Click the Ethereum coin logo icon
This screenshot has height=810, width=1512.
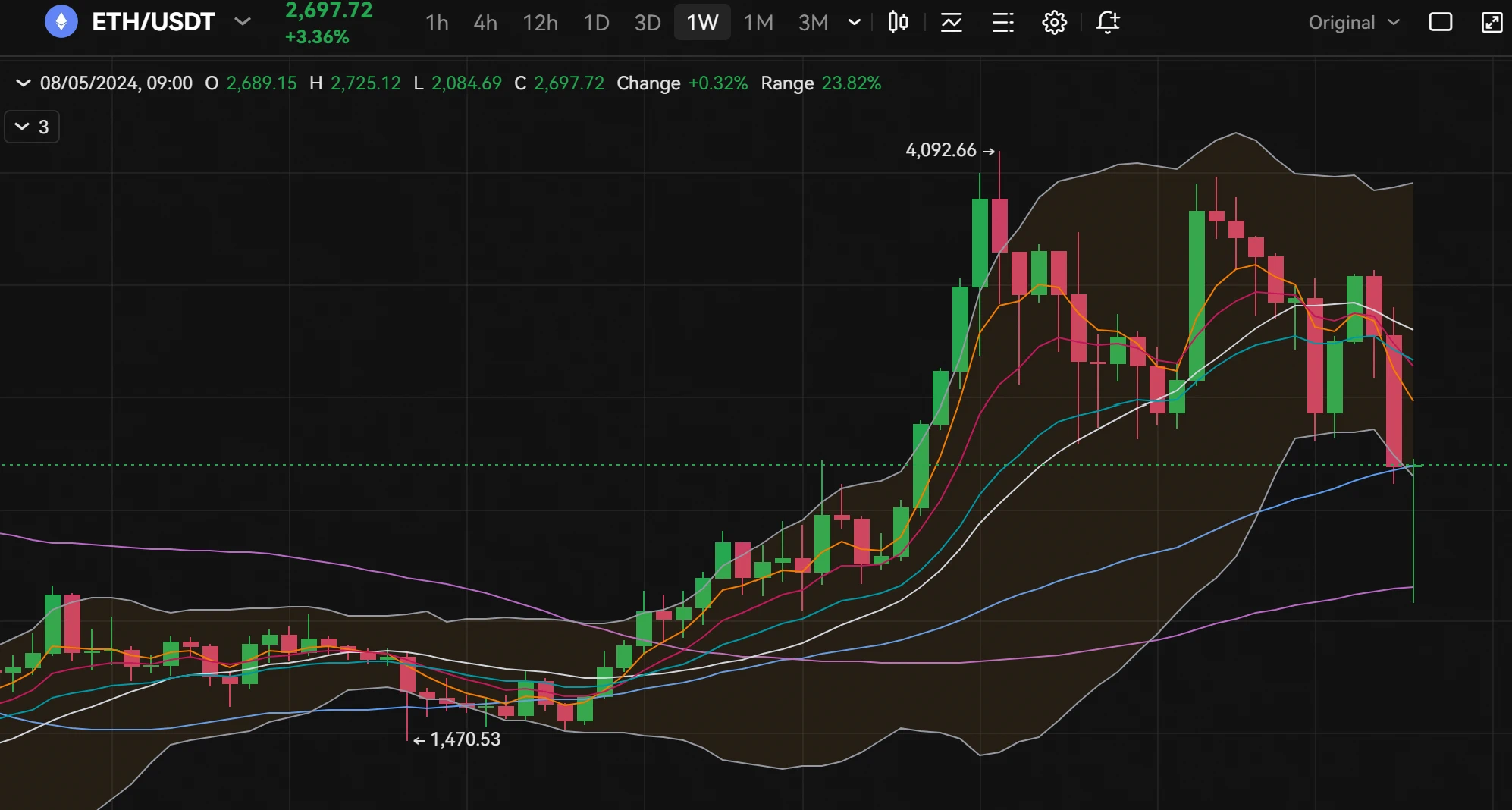click(x=61, y=21)
